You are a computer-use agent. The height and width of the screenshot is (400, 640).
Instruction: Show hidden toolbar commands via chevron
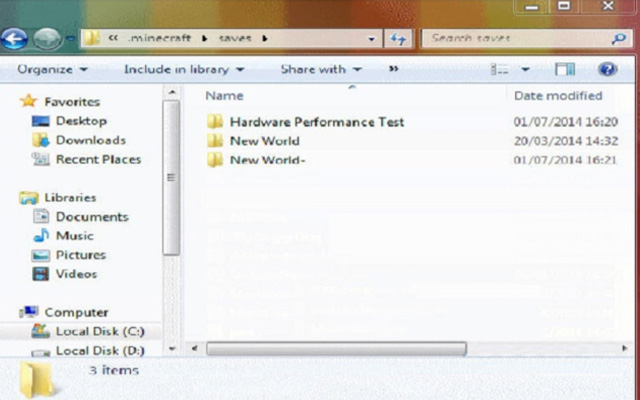tap(393, 70)
